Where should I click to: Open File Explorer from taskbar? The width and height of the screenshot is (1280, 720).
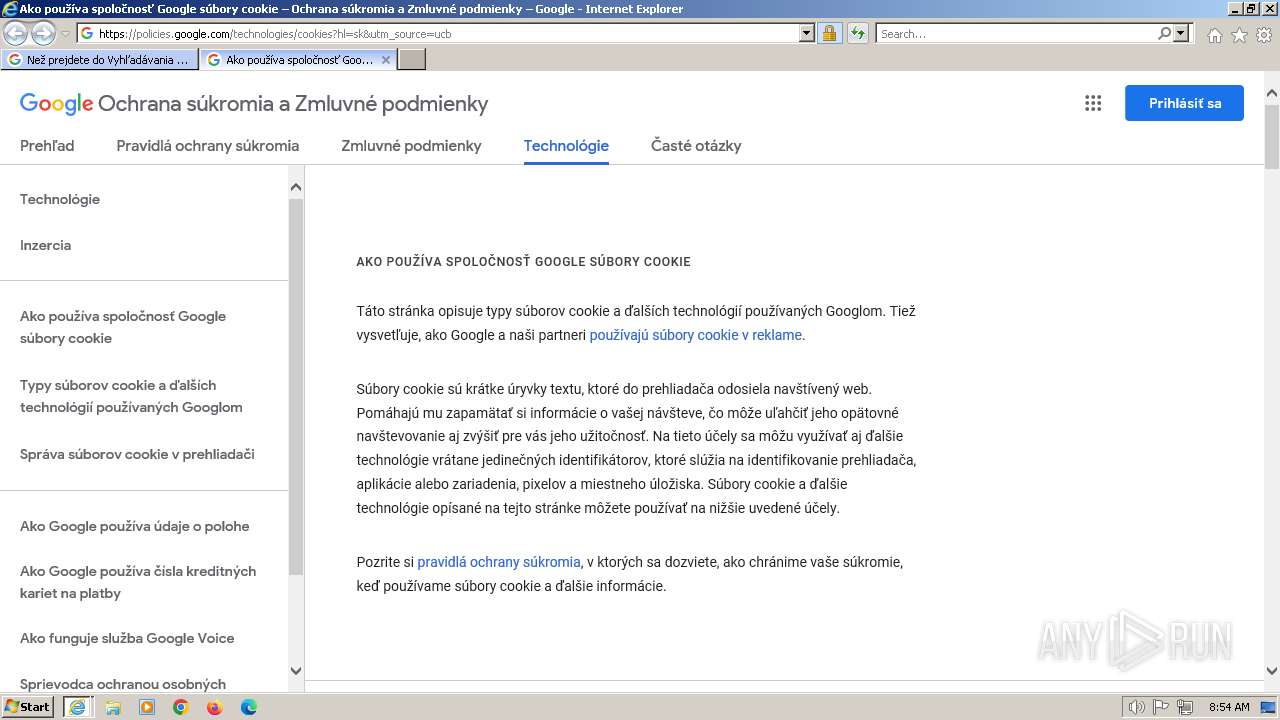click(113, 707)
